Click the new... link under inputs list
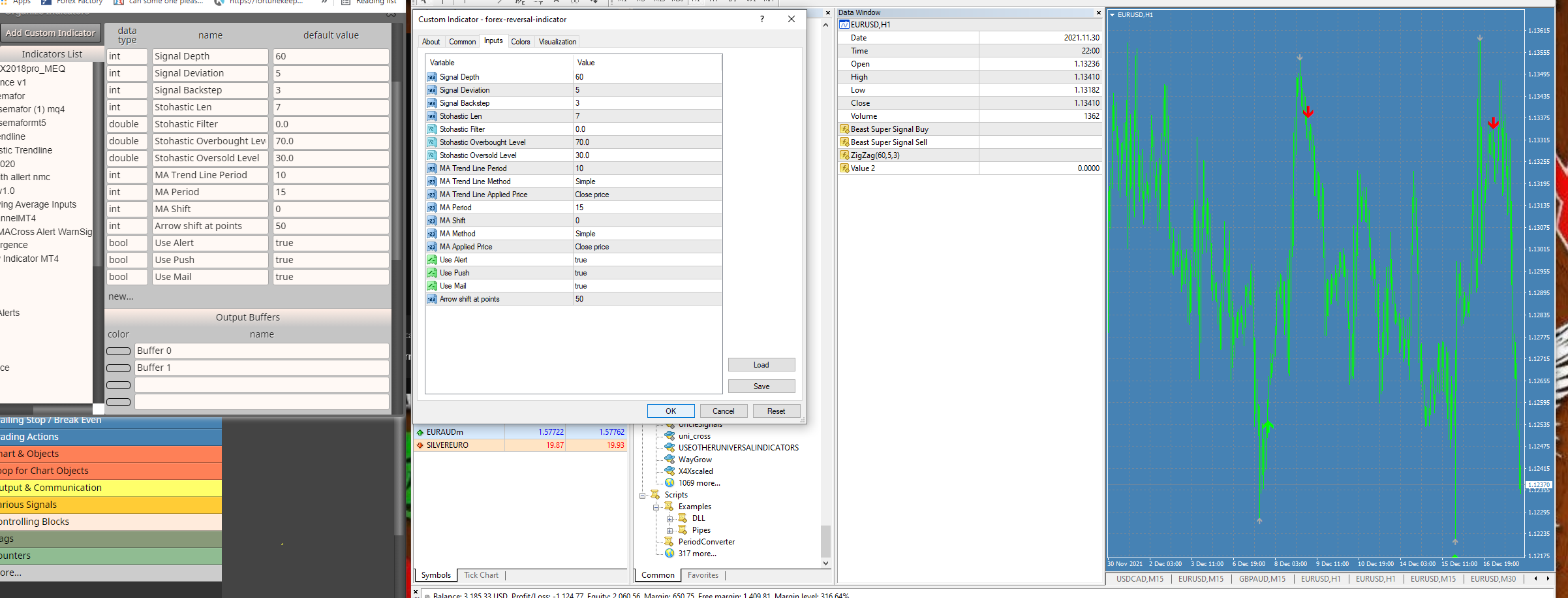This screenshot has height=598, width=1568. click(121, 296)
